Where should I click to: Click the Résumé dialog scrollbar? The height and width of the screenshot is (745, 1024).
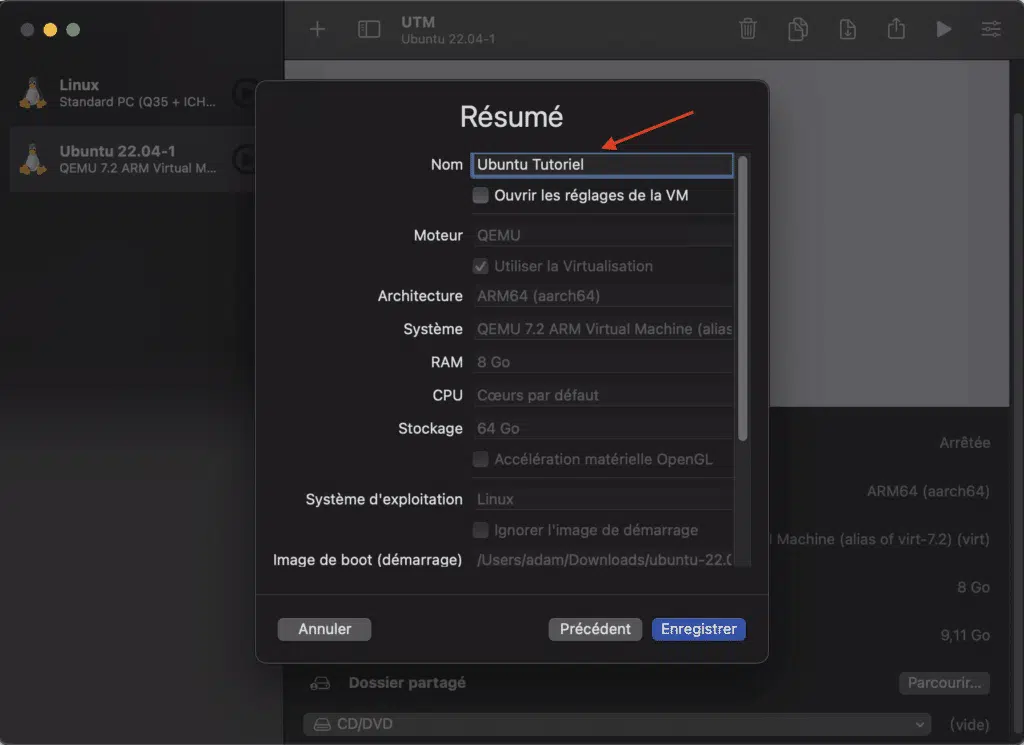point(743,298)
